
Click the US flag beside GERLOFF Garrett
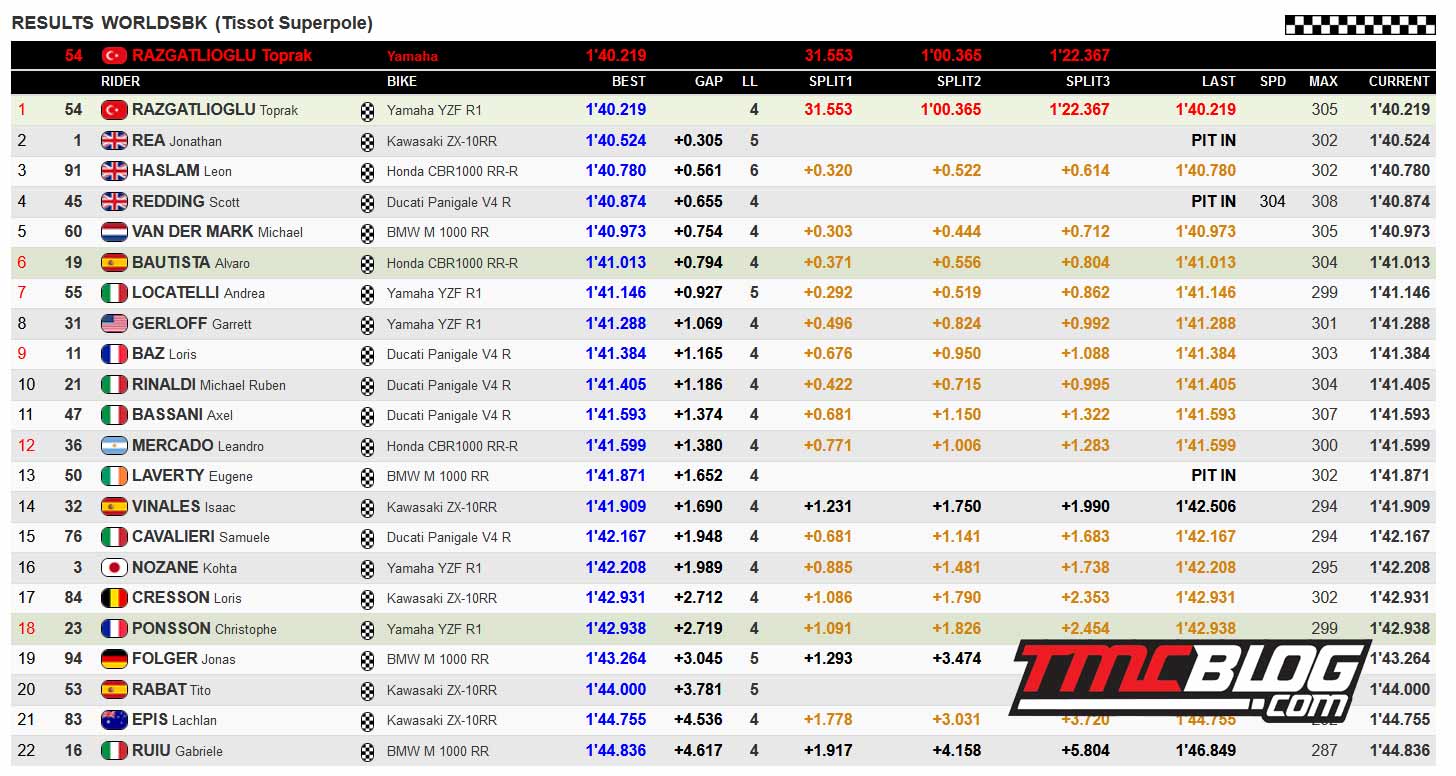click(x=114, y=324)
